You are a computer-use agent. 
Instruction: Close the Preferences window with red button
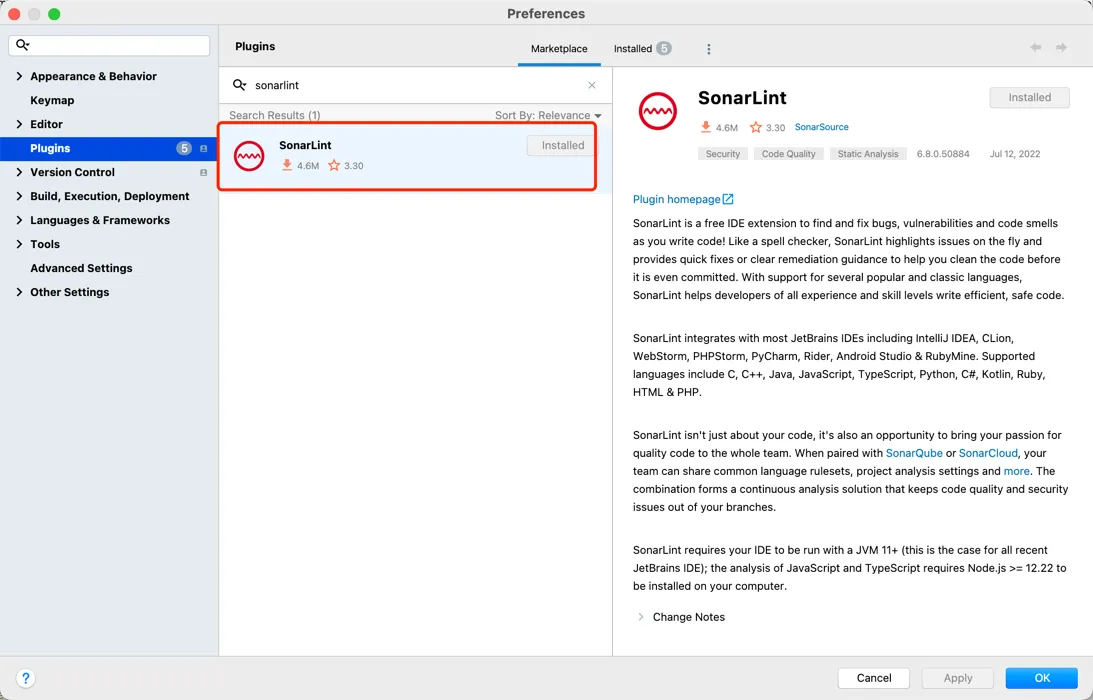pos(14,14)
